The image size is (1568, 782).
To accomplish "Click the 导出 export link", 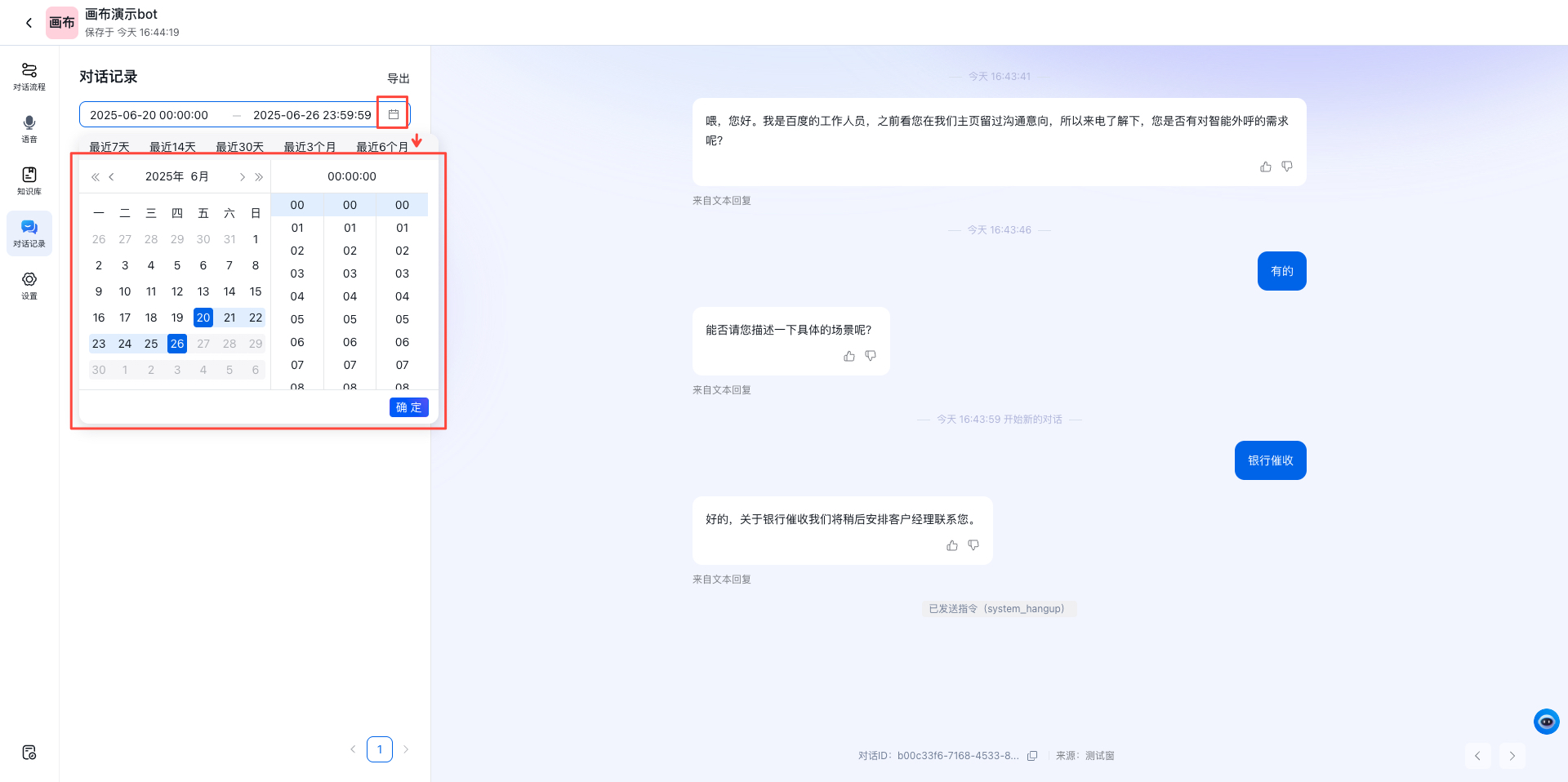I will (399, 78).
